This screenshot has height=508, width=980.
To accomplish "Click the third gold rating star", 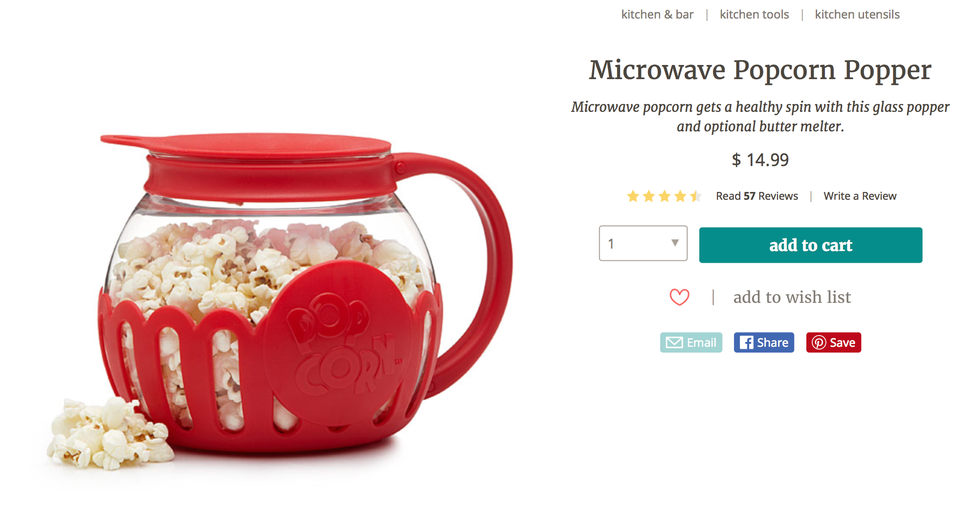I will click(664, 196).
